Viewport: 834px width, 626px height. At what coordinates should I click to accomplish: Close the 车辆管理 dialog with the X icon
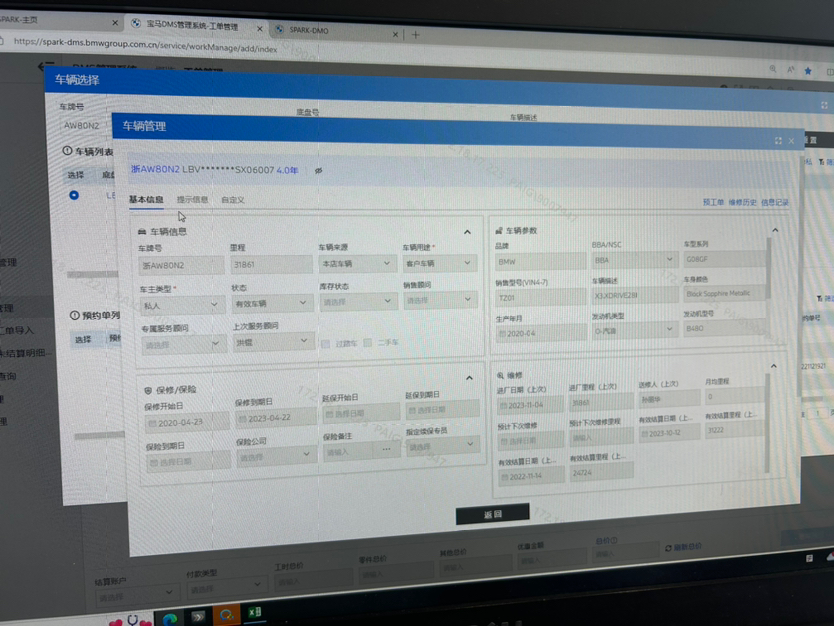[791, 141]
